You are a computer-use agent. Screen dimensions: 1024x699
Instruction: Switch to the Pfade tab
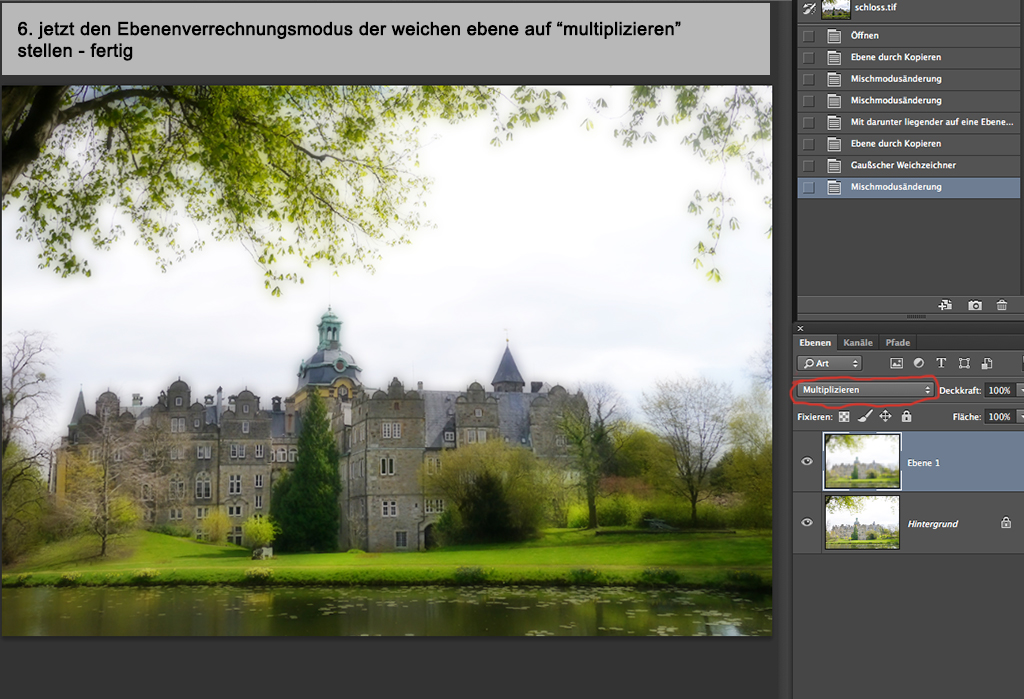coord(897,343)
